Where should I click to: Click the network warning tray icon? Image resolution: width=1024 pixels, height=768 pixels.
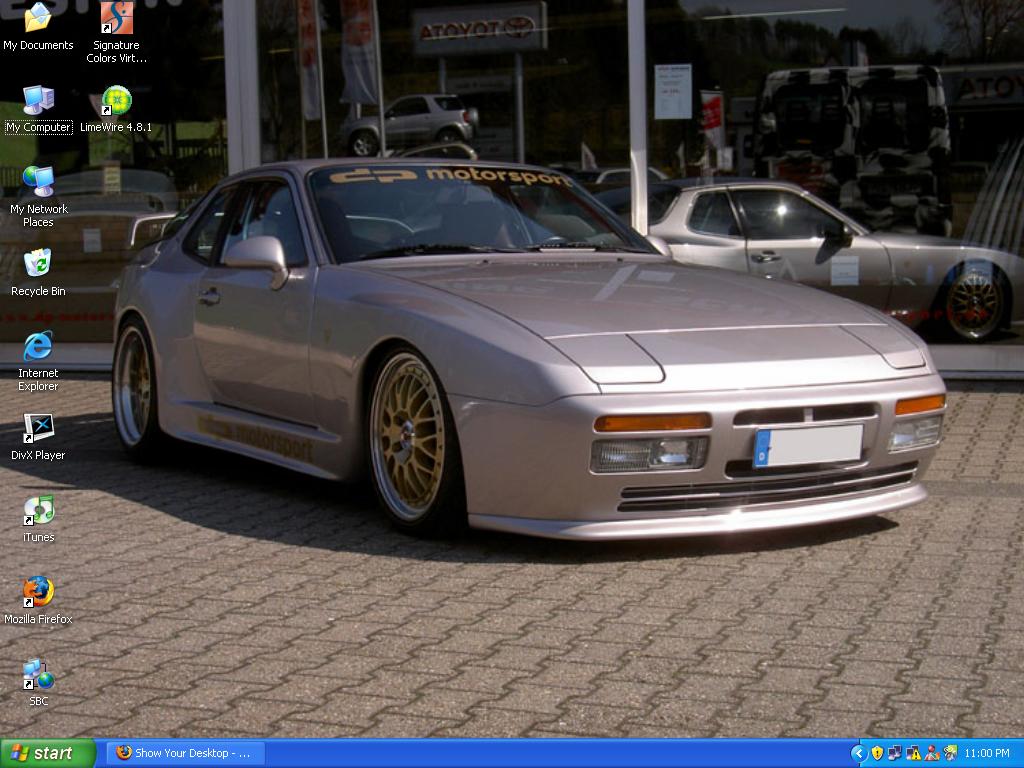tap(913, 753)
